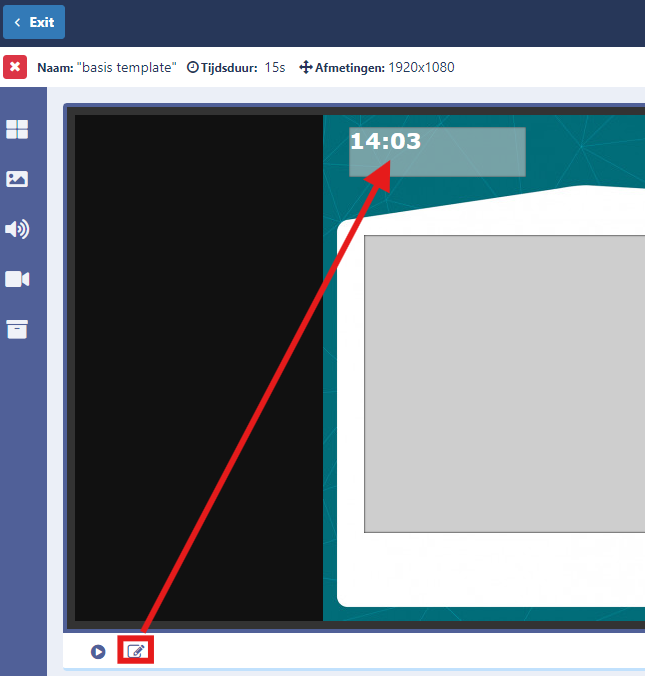Screen dimensions: 645x676
Task: Open the layout grid panel in sidebar
Action: (x=17, y=129)
